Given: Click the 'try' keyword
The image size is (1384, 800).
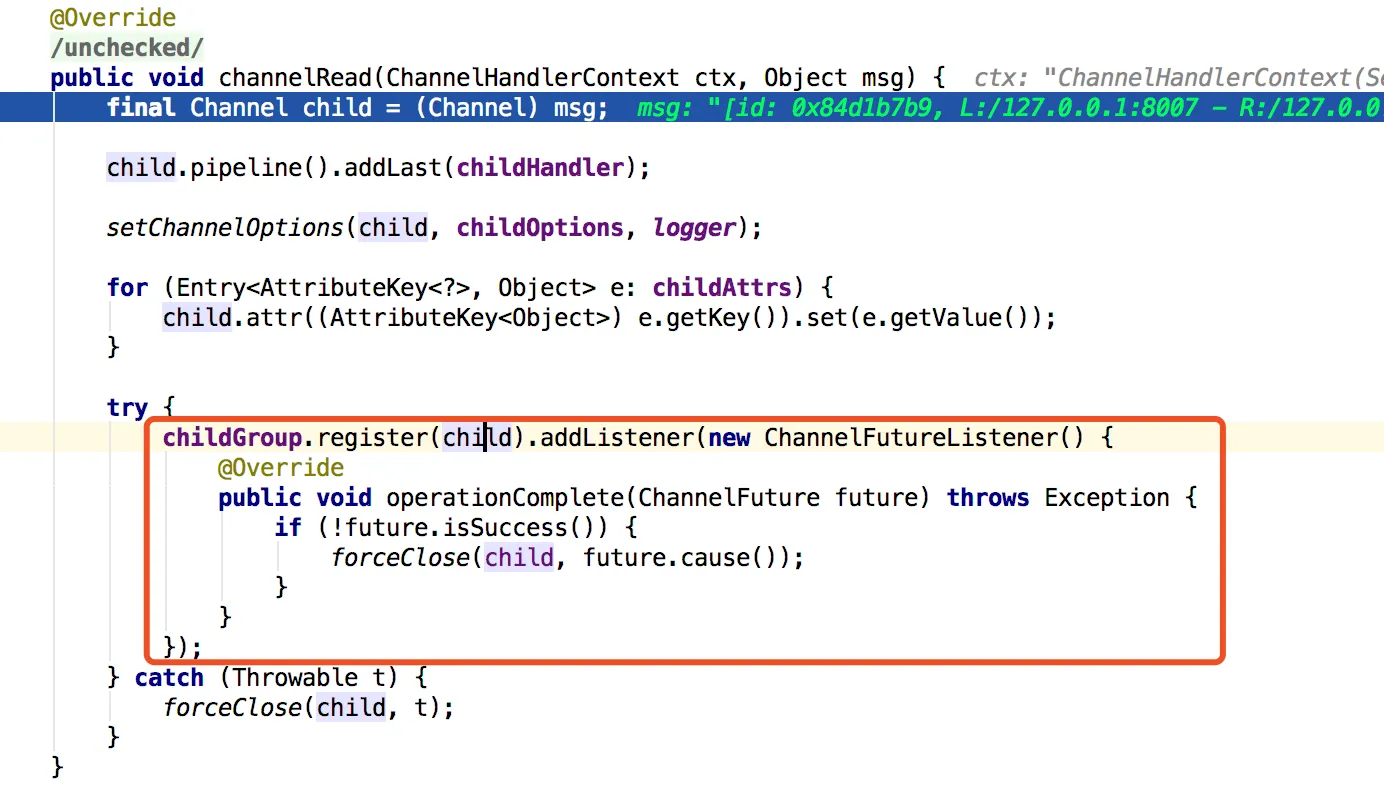Looking at the screenshot, I should (x=127, y=408).
